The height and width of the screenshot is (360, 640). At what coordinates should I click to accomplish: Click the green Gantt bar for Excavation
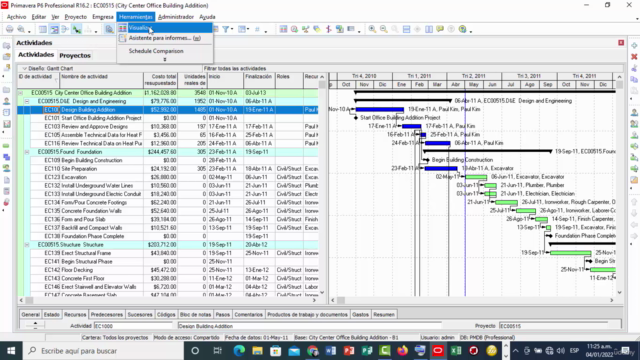[476, 177]
